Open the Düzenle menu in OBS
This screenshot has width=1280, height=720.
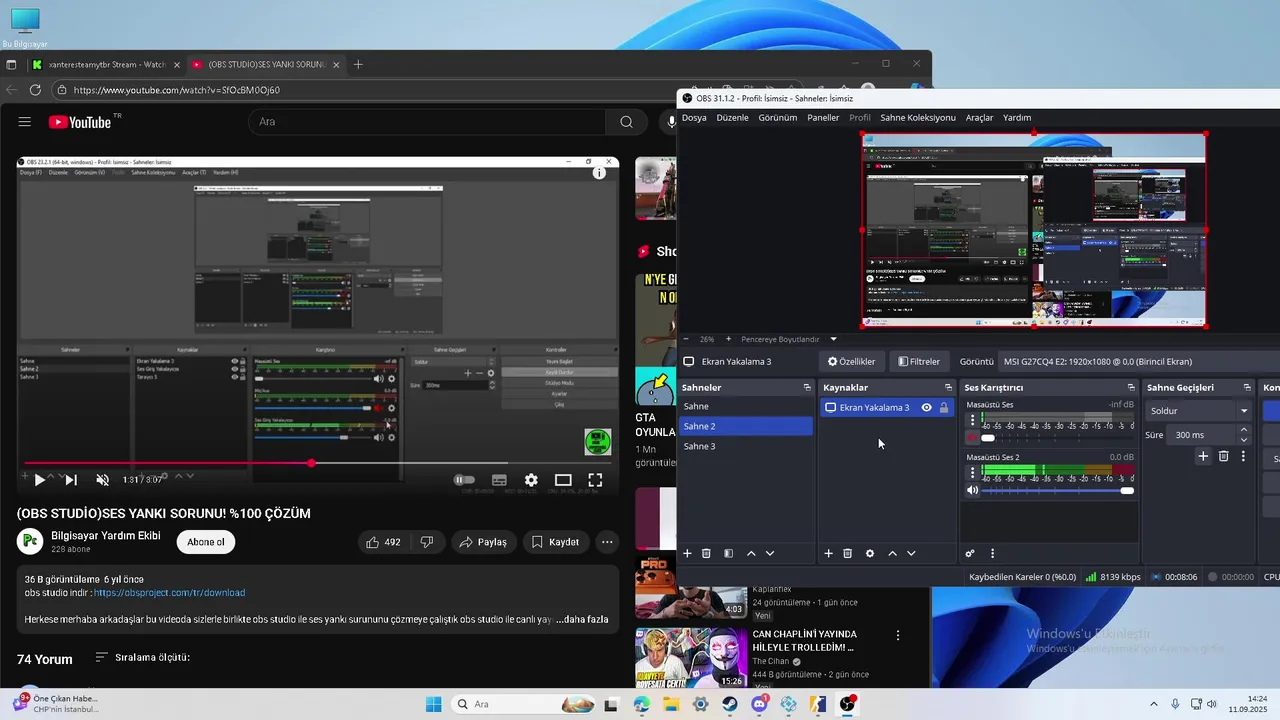(732, 118)
